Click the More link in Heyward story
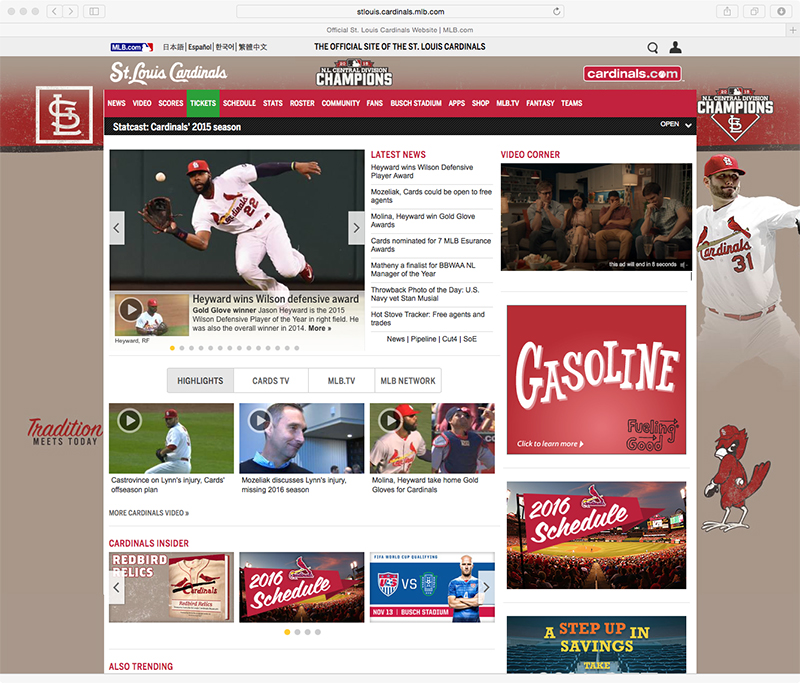The image size is (800, 683). [x=319, y=328]
